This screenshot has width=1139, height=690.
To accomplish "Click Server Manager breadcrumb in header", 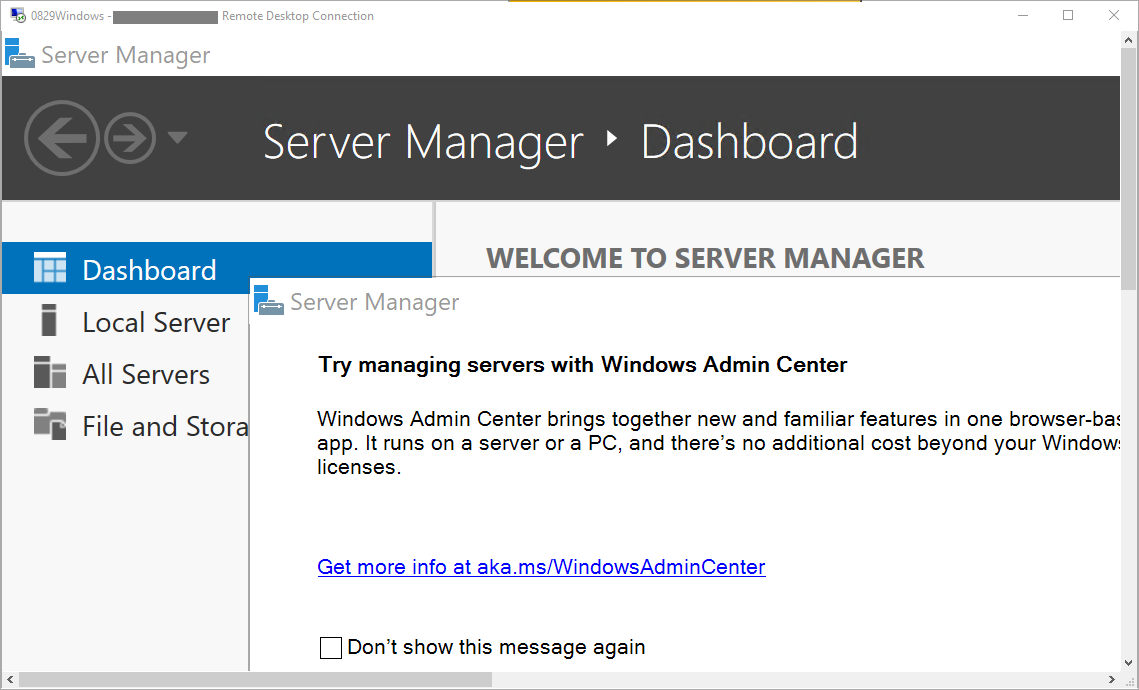I will point(423,142).
